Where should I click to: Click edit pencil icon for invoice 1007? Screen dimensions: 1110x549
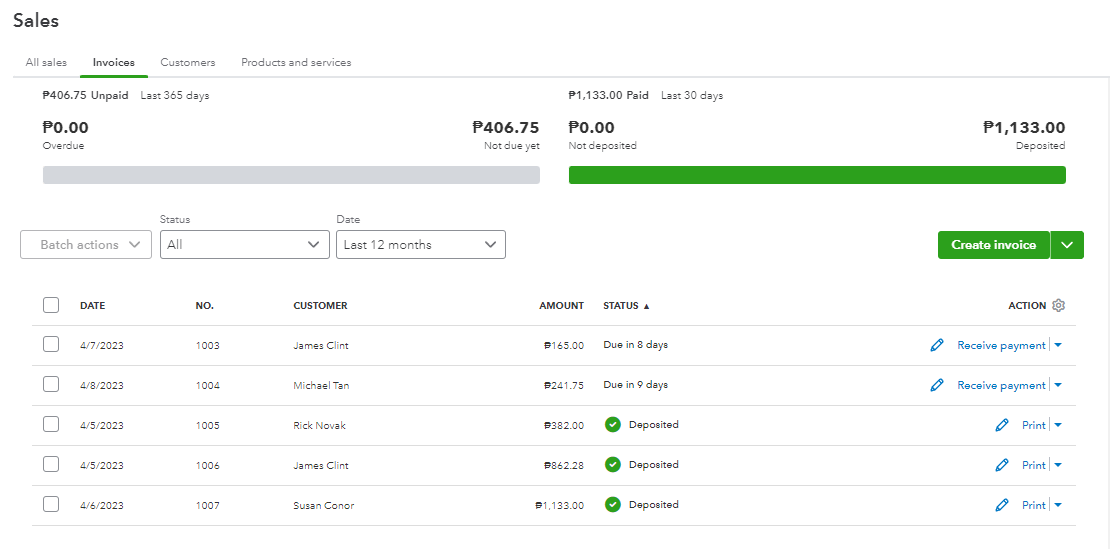1002,505
